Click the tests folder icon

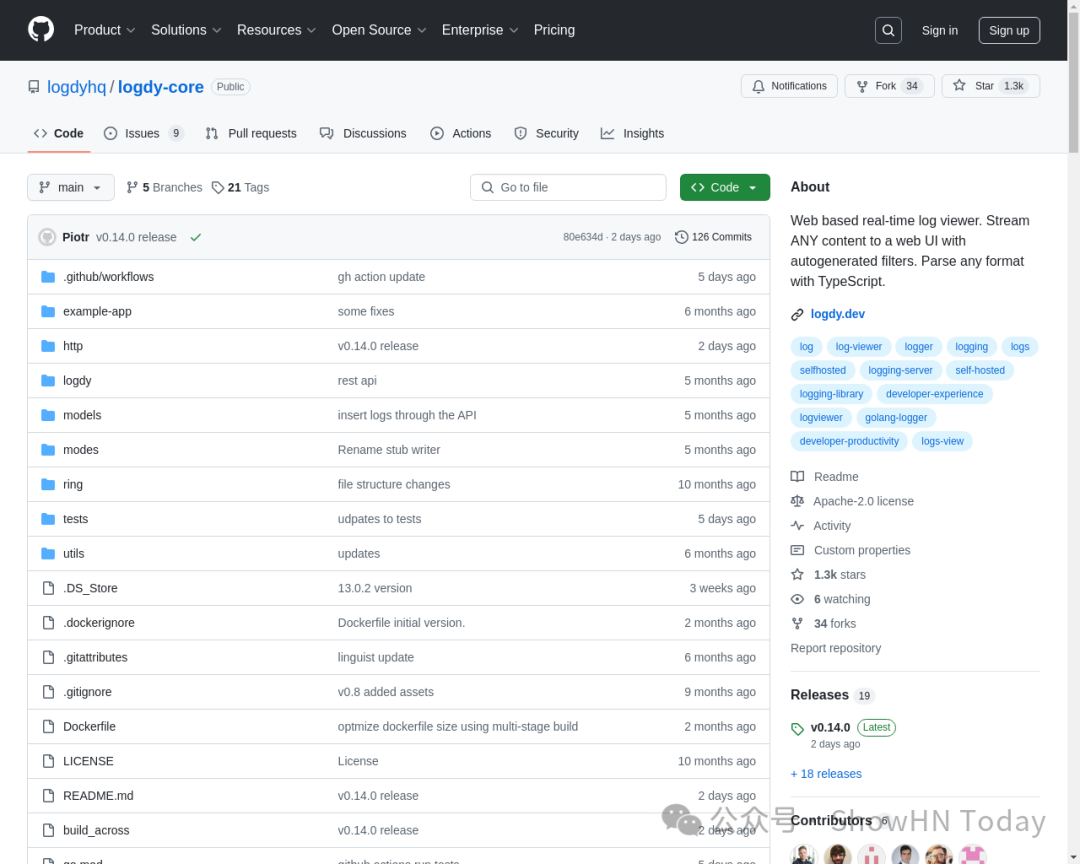click(48, 519)
